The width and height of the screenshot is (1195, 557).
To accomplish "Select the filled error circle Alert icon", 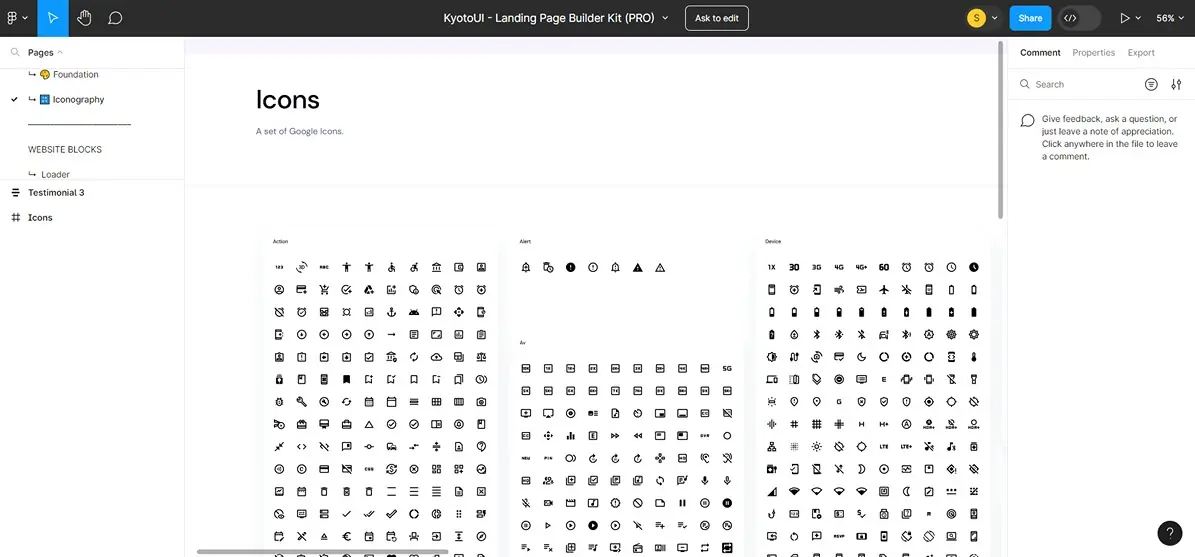I will pyautogui.click(x=570, y=267).
